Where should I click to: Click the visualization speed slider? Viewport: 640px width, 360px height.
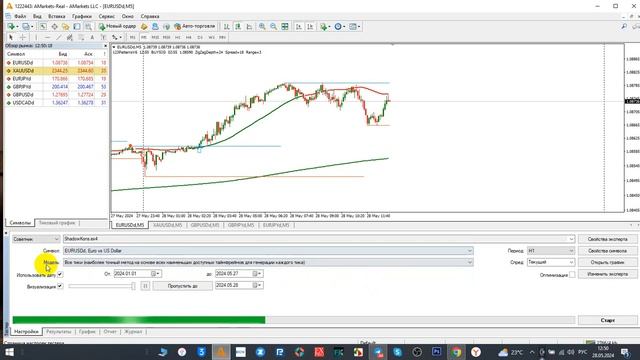coord(102,286)
